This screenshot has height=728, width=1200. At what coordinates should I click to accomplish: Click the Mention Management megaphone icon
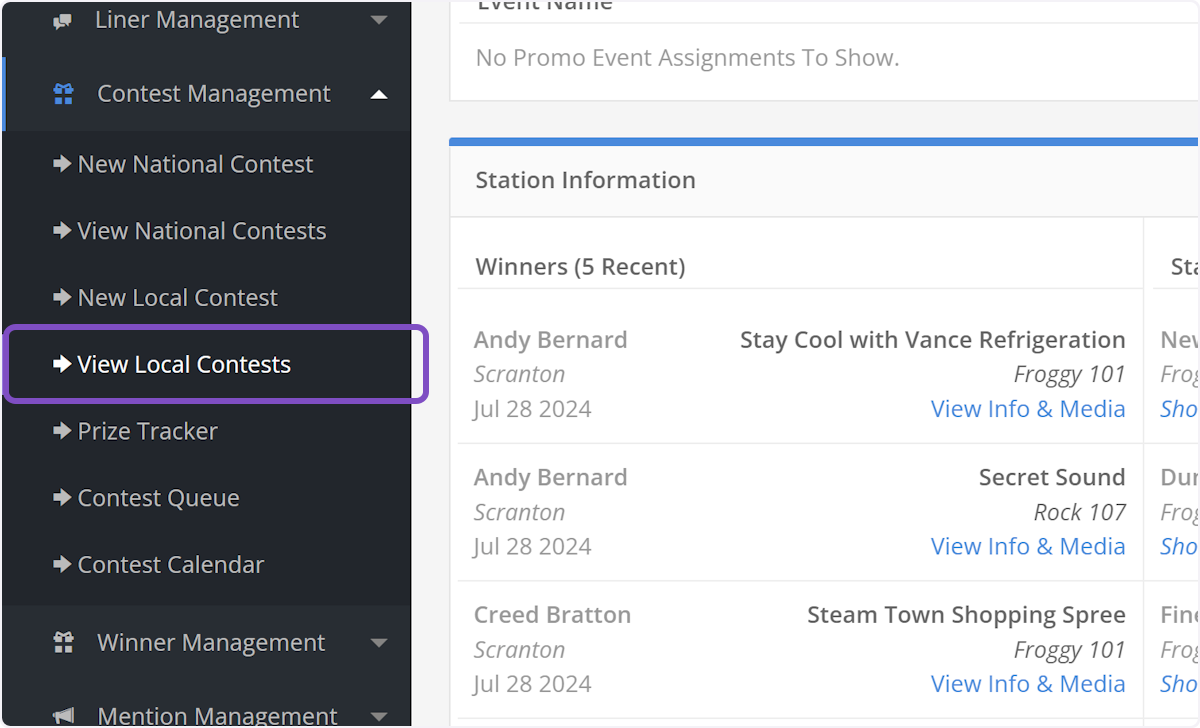point(63,714)
